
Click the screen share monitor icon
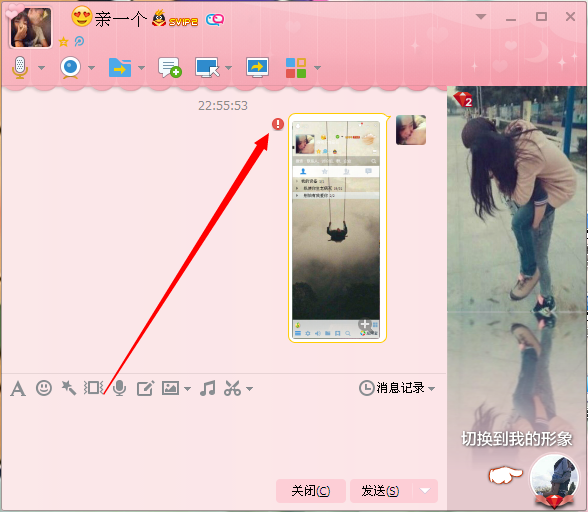[x=257, y=68]
